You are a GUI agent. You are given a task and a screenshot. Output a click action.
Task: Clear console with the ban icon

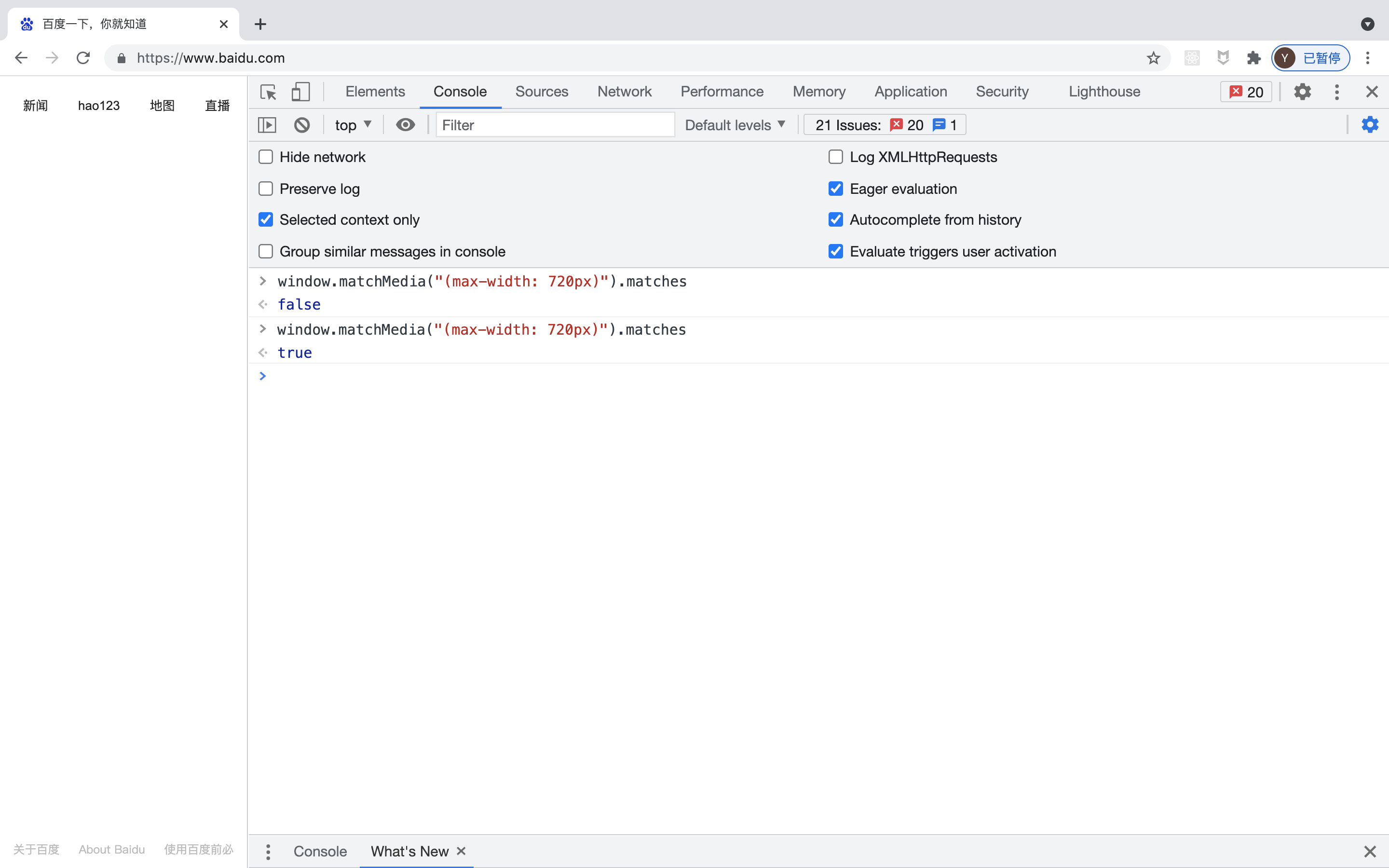point(302,124)
